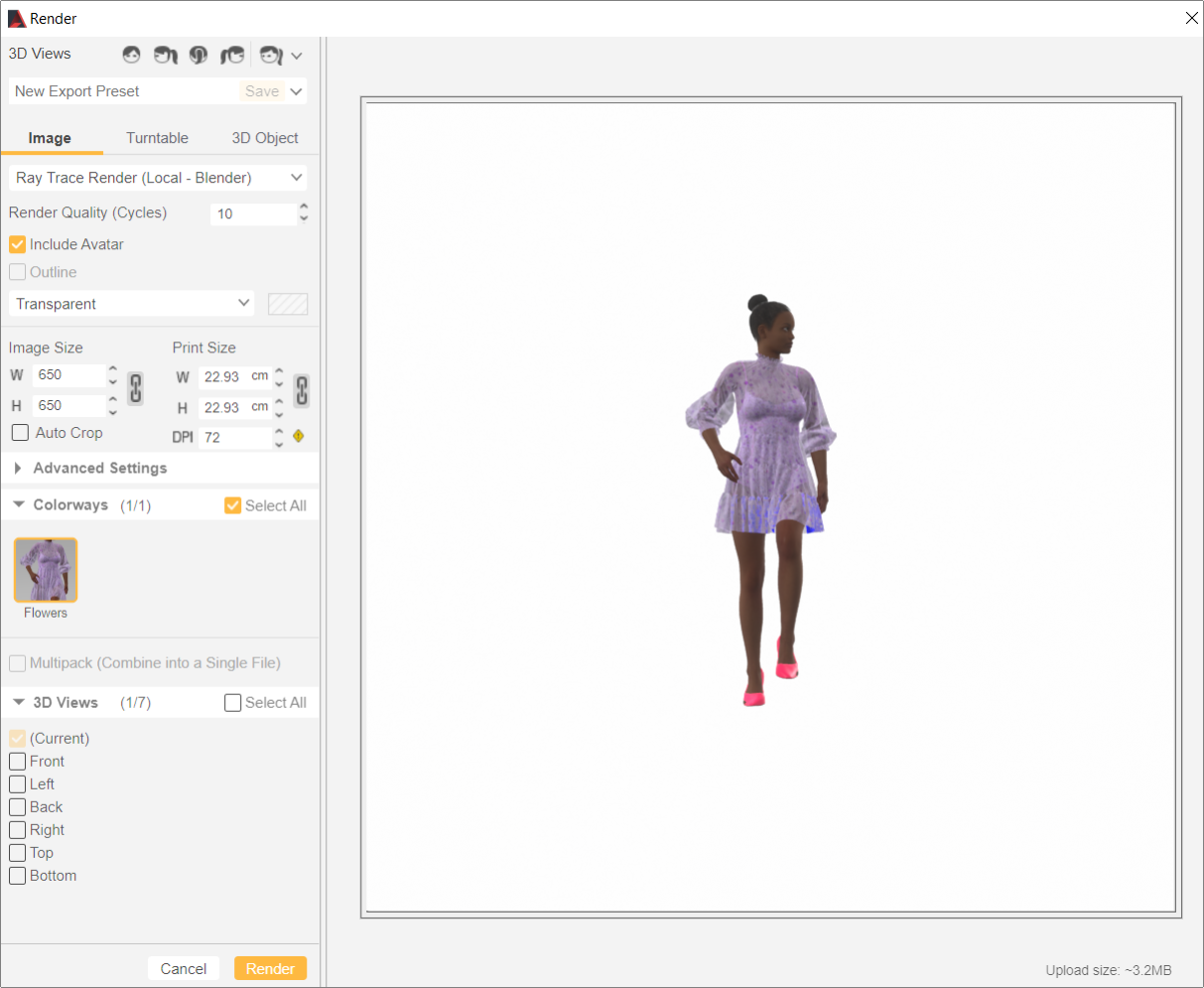Click the 'Upload size: ~3.2MB' status text
This screenshot has width=1204, height=988.
point(1108,971)
